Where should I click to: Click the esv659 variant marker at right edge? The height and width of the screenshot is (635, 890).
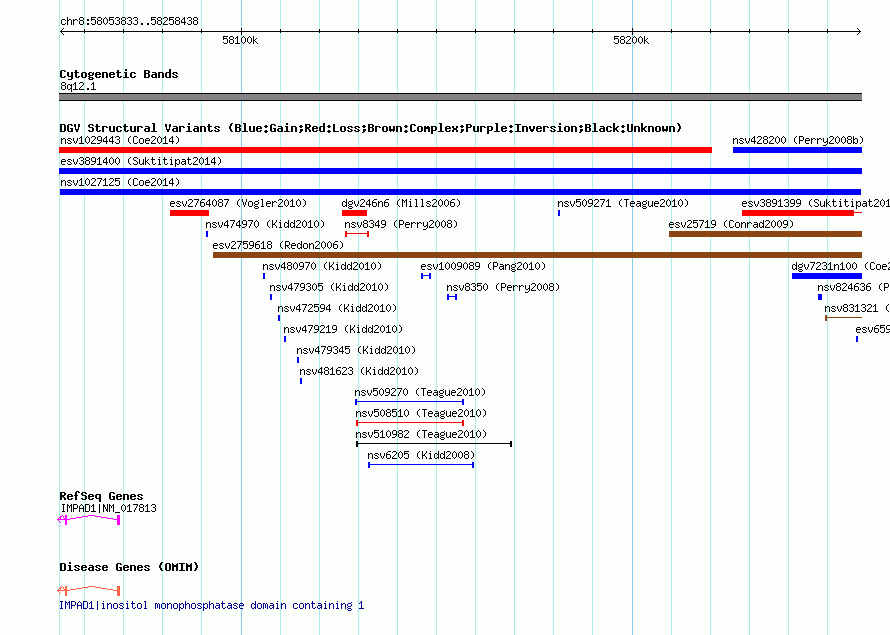click(857, 339)
